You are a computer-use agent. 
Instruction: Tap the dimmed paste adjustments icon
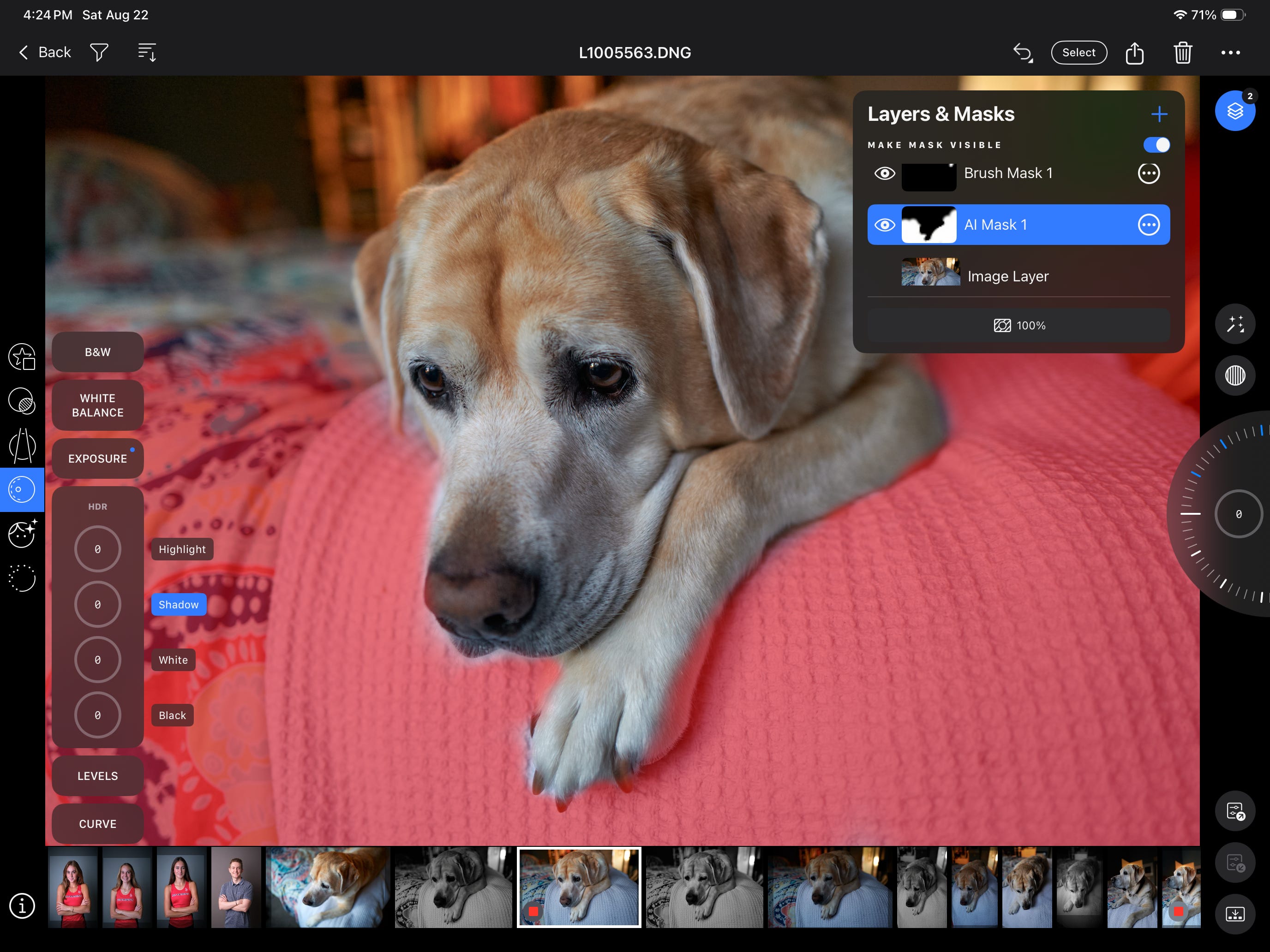pyautogui.click(x=1235, y=863)
